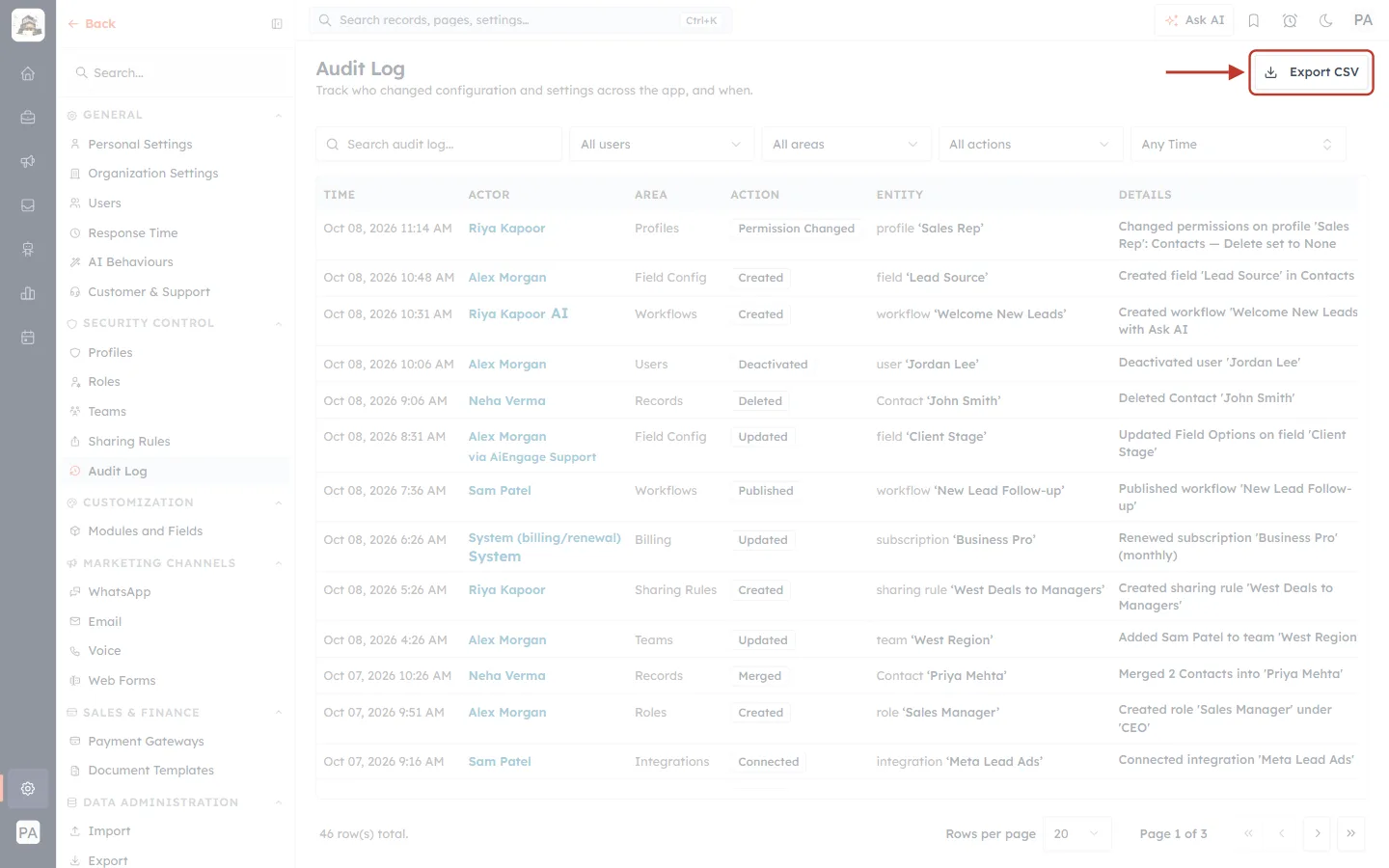The image size is (1389, 868).
Task: Open Voice channel settings
Action: click(104, 651)
